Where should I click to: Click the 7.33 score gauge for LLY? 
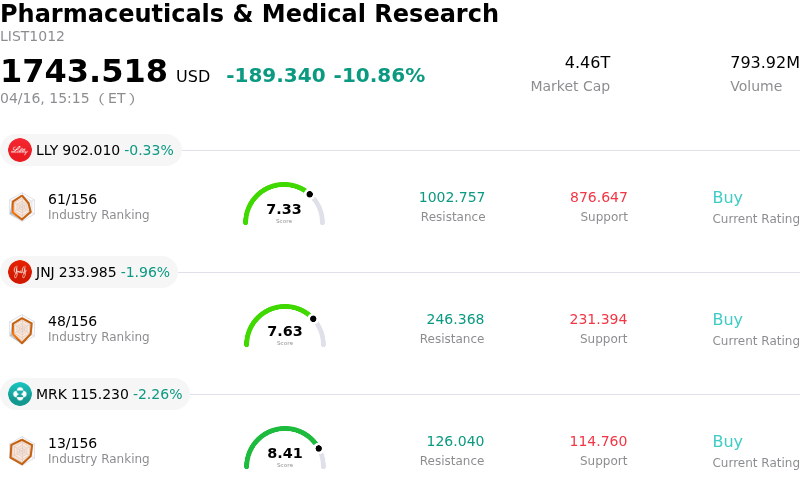pos(284,205)
